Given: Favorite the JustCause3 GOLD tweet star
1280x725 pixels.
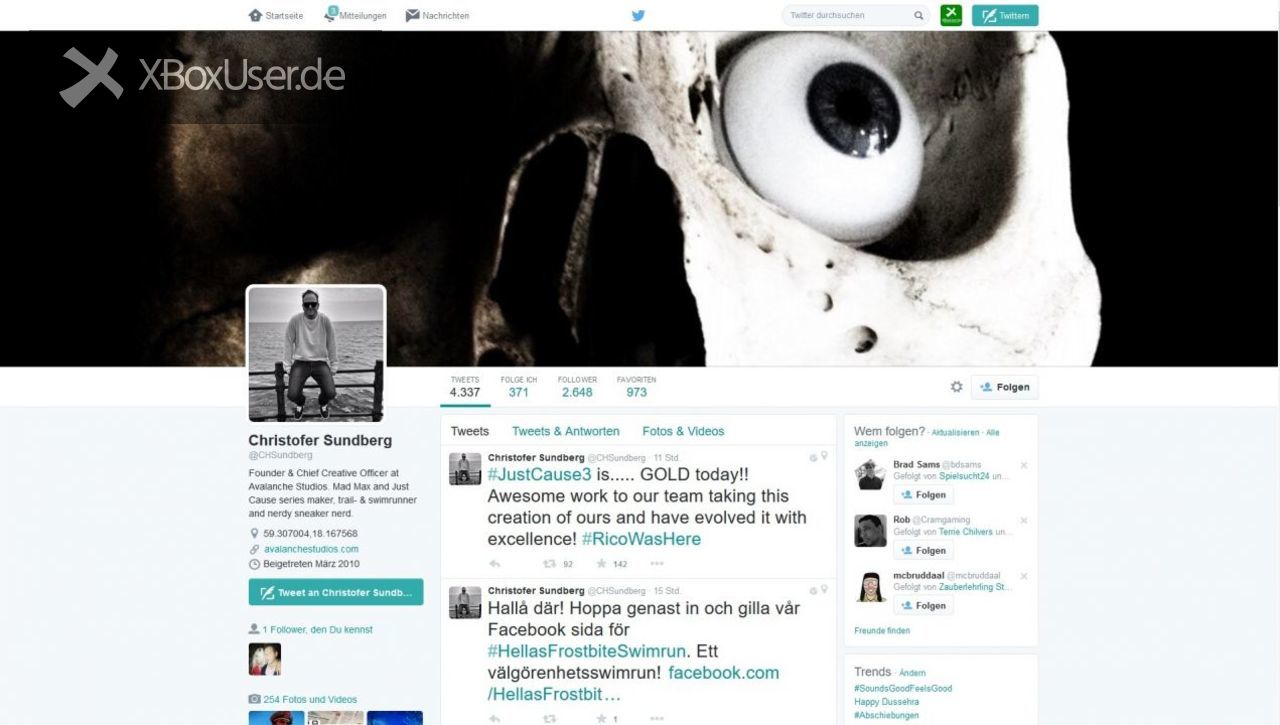Looking at the screenshot, I should tap(601, 564).
